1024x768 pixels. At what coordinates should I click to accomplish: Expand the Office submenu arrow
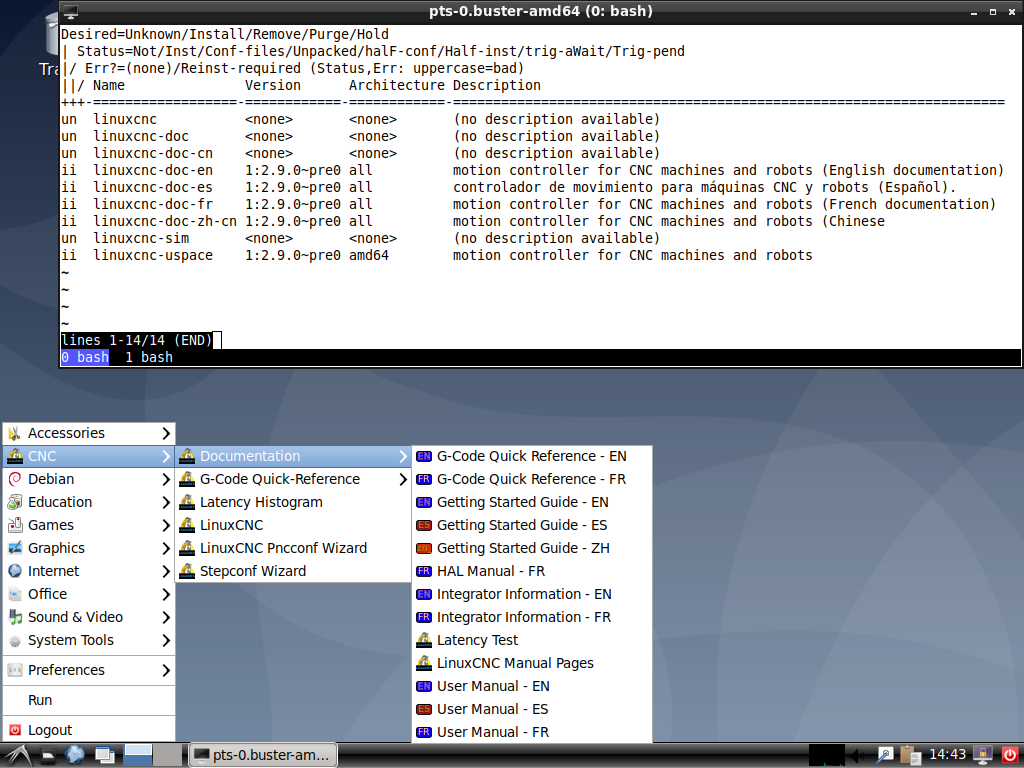(x=166, y=594)
